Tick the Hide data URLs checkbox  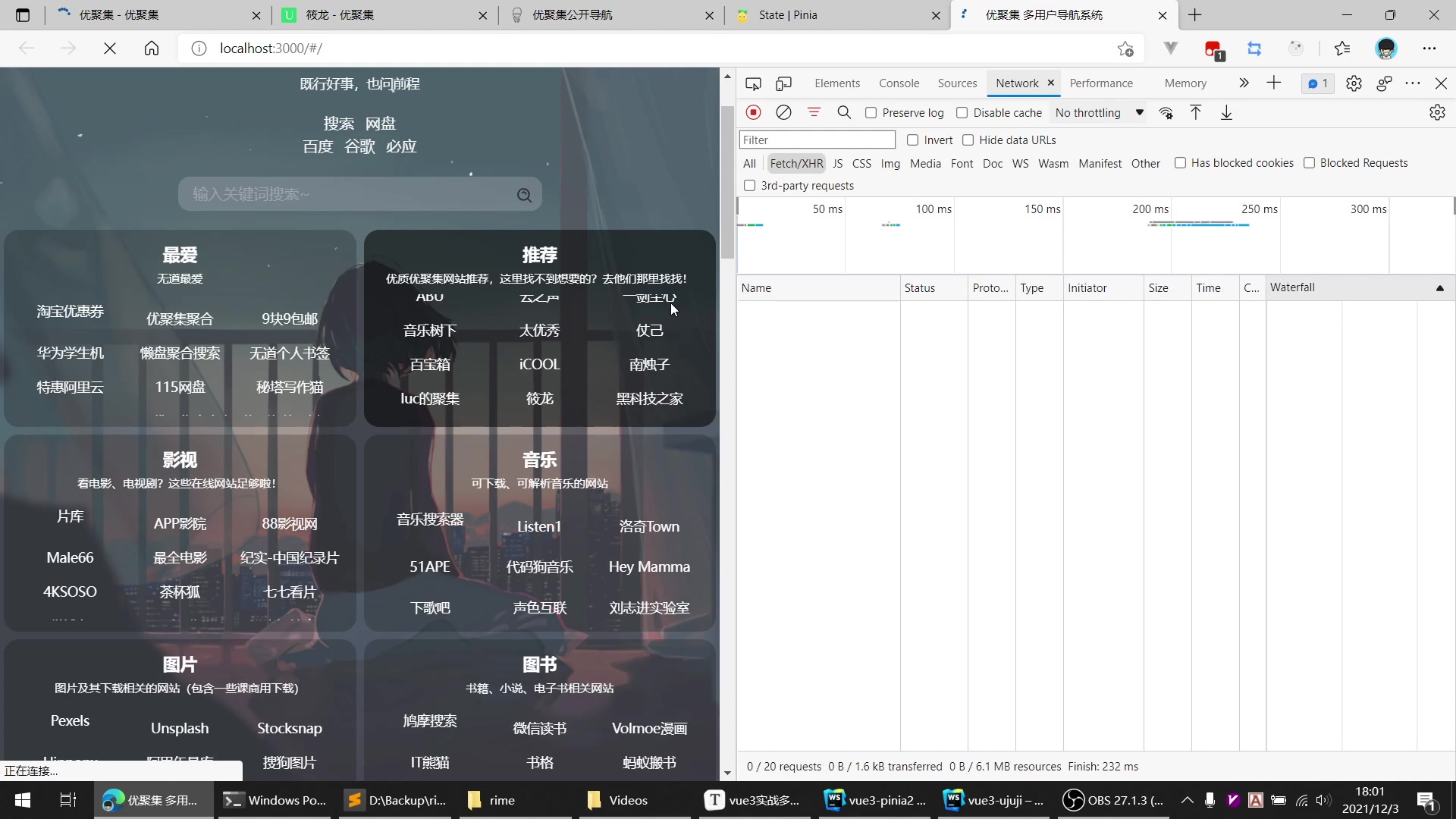coord(968,140)
